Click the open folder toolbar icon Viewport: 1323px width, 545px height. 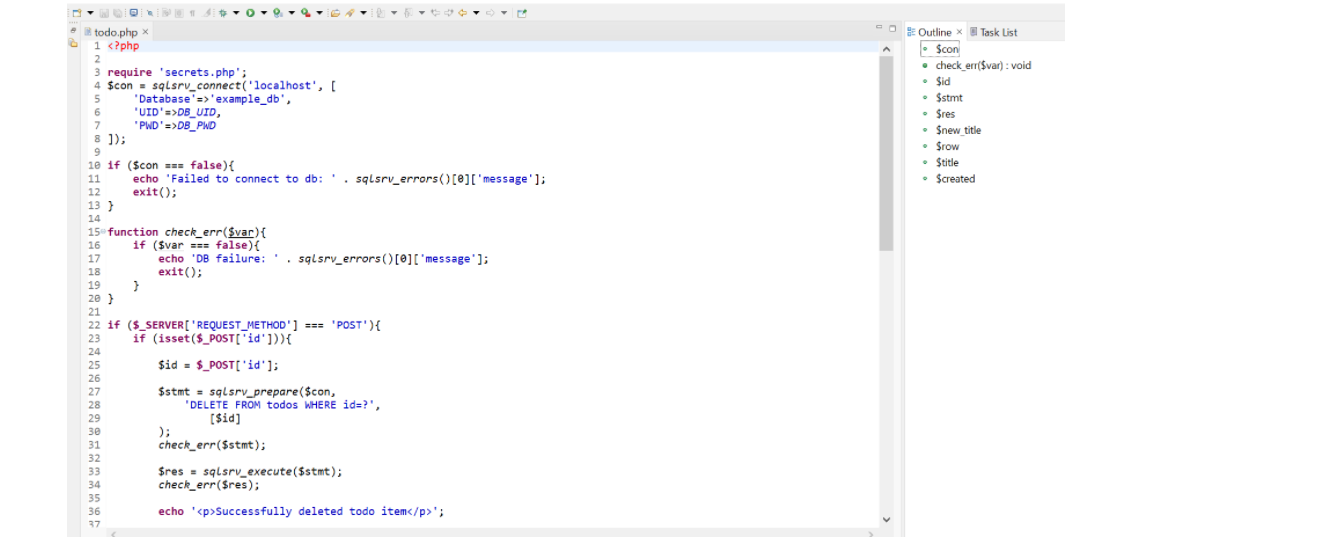click(335, 13)
